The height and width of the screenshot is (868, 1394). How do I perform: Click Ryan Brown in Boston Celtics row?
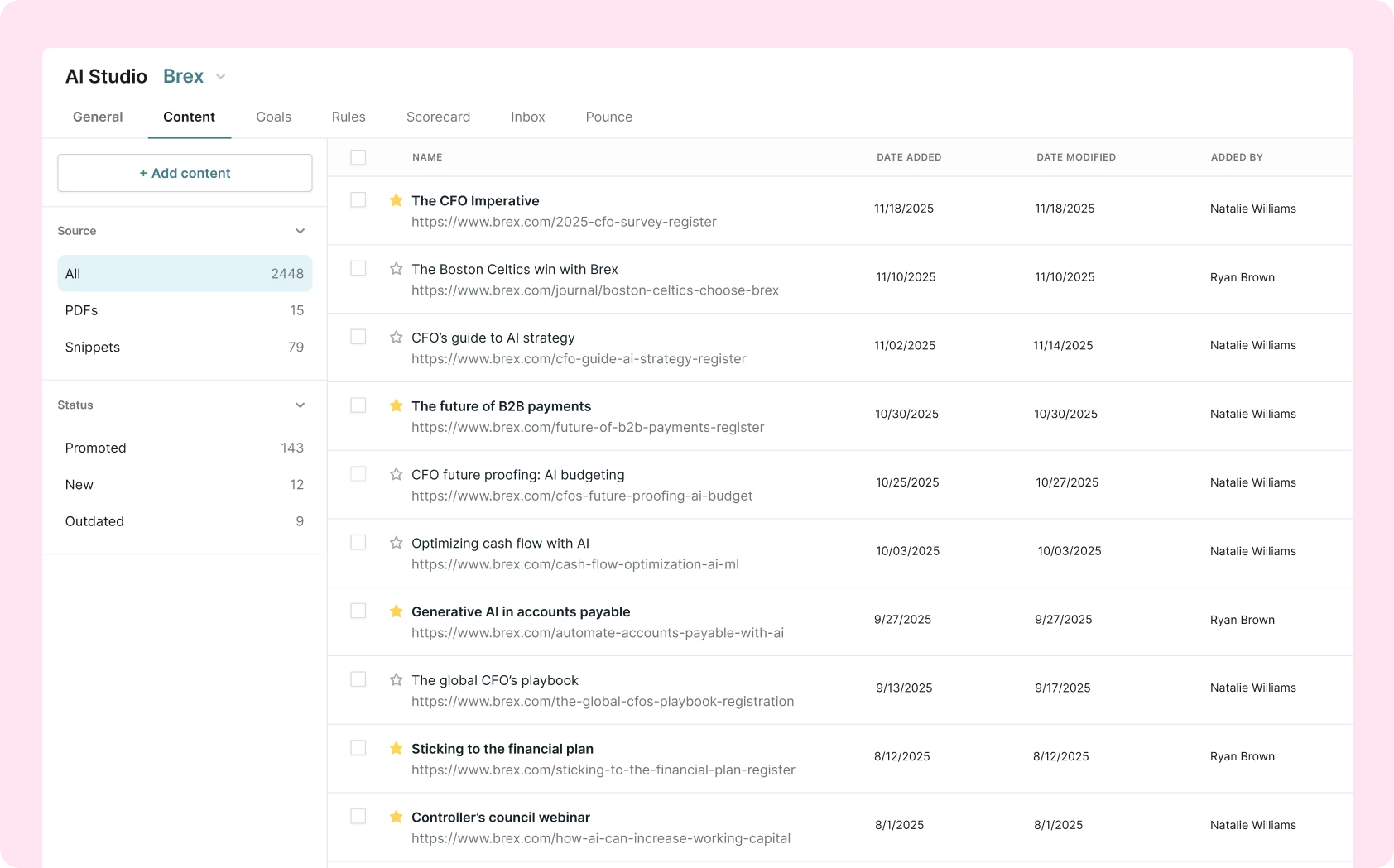(x=1243, y=277)
